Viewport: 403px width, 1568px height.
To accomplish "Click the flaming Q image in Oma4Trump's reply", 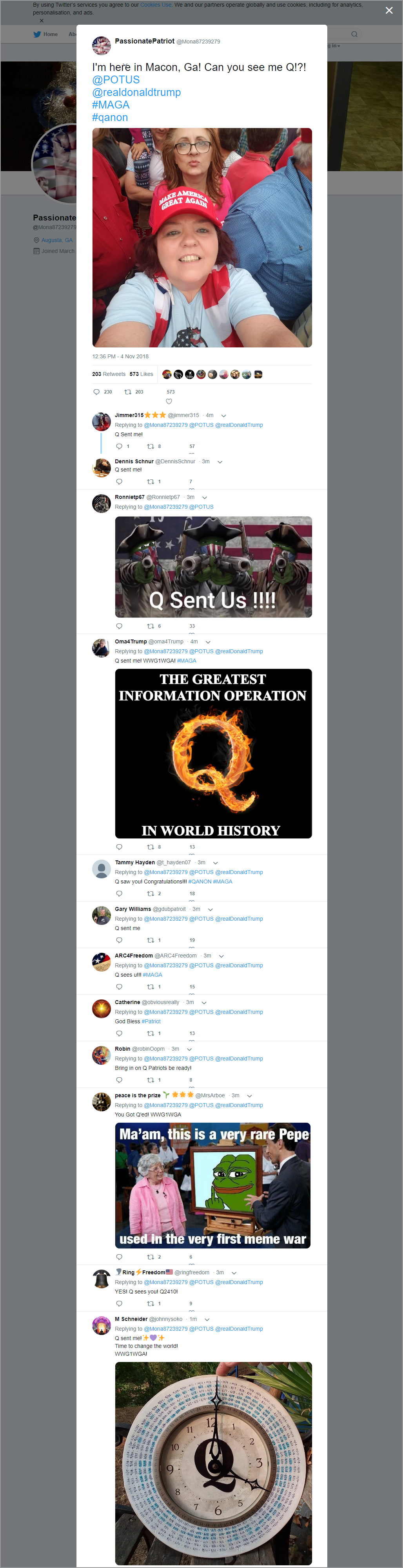I will tap(213, 753).
